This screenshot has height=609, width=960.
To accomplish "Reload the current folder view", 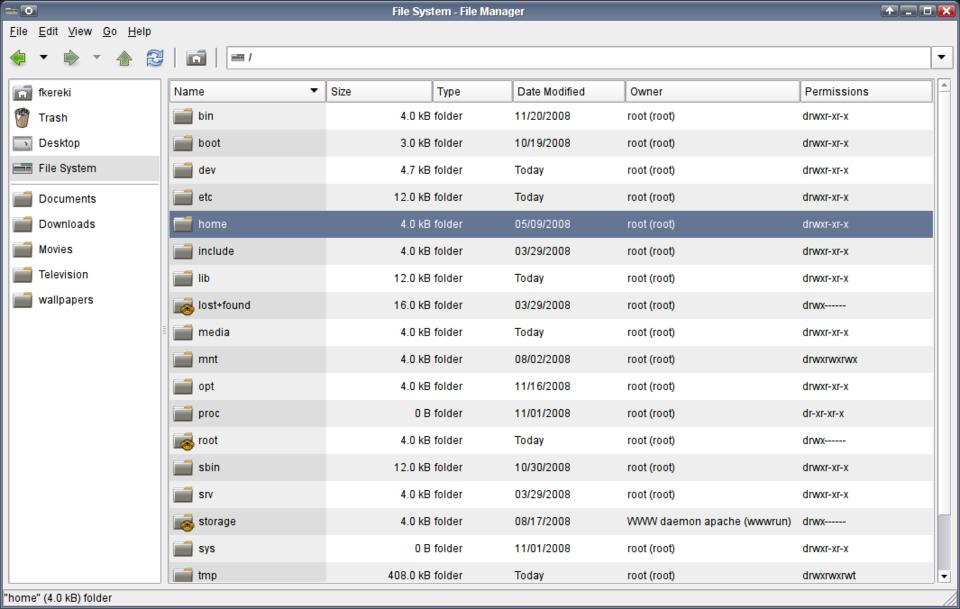I will point(154,58).
